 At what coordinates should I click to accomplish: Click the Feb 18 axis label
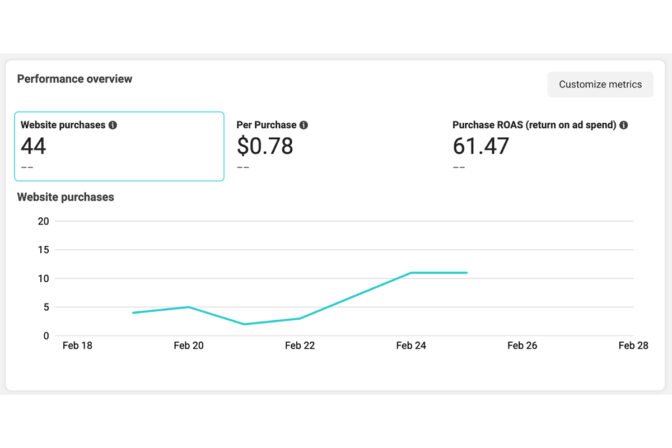(77, 346)
